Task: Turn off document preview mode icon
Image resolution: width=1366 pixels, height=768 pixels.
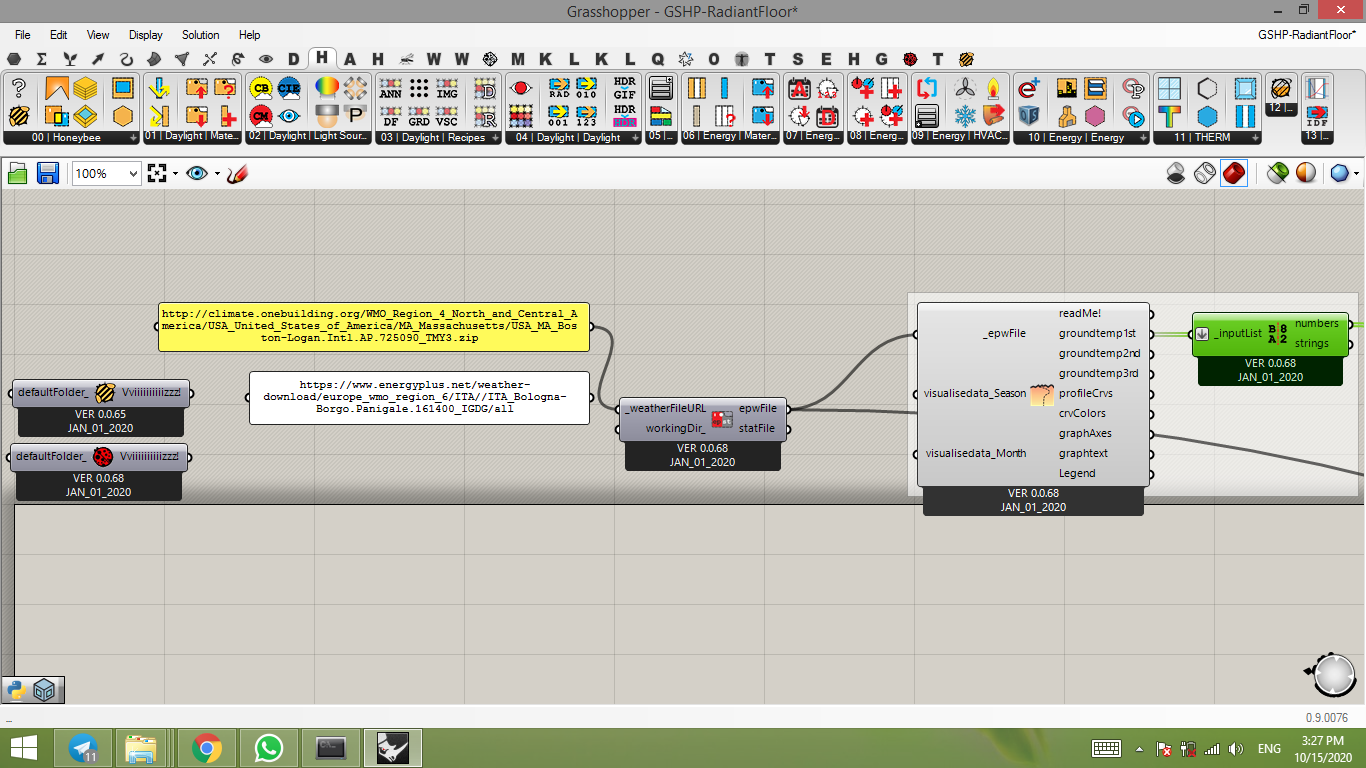Action: pyautogui.click(x=1176, y=173)
